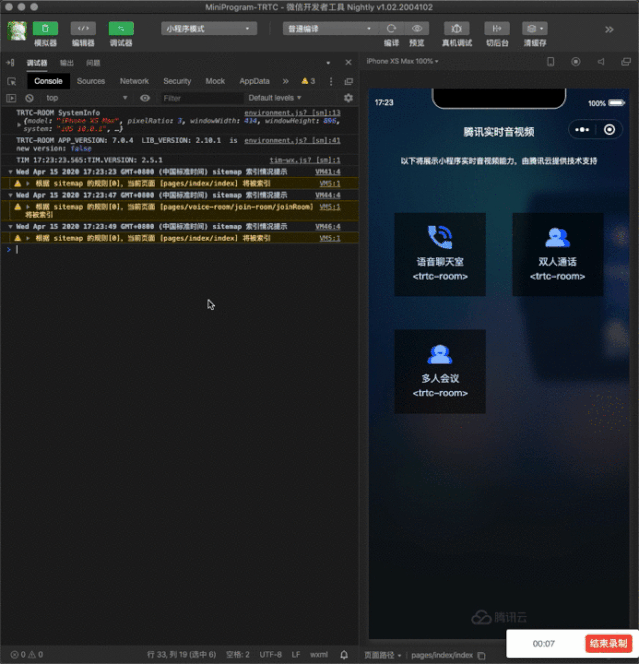This screenshot has width=639, height=664.
Task: Click the dock side panel icon
Action: point(10,63)
